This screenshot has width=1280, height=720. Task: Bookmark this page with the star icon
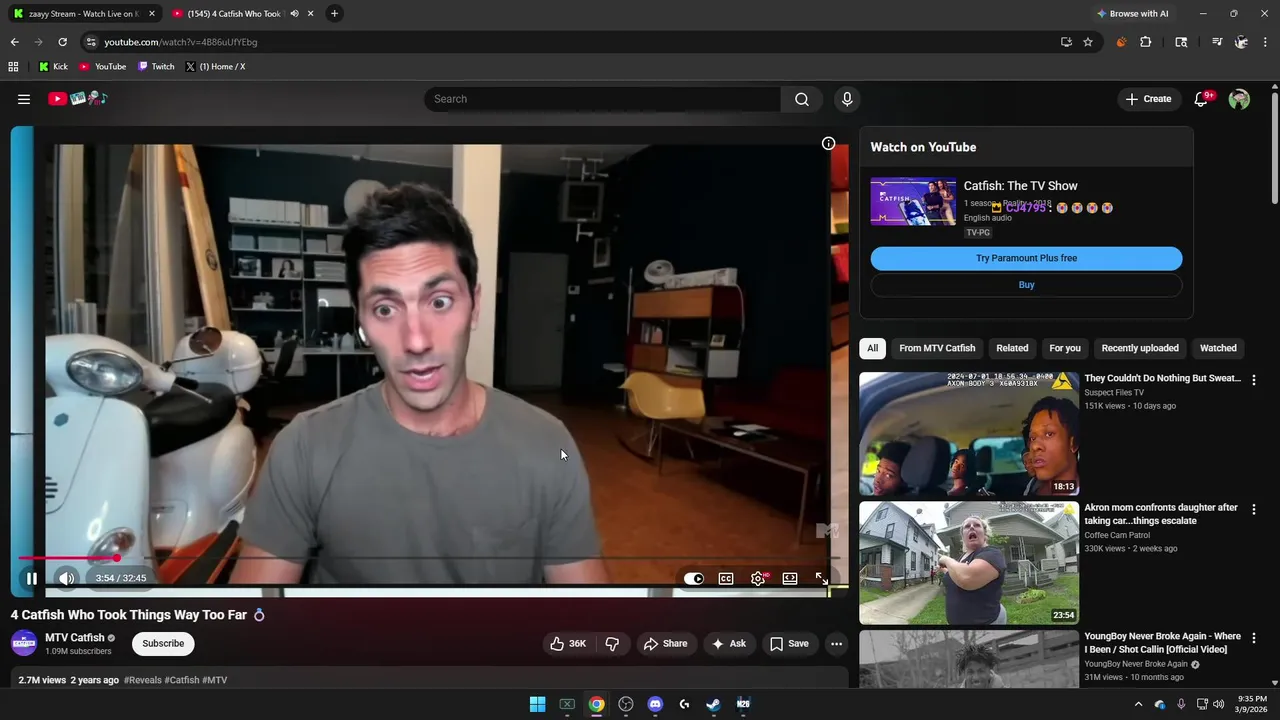[x=1088, y=42]
